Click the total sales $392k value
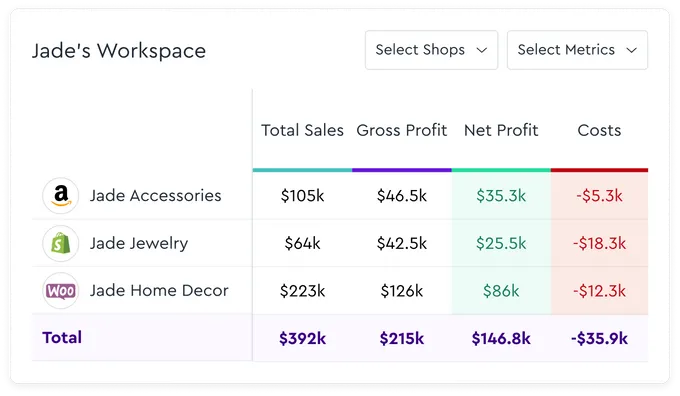 click(x=302, y=338)
